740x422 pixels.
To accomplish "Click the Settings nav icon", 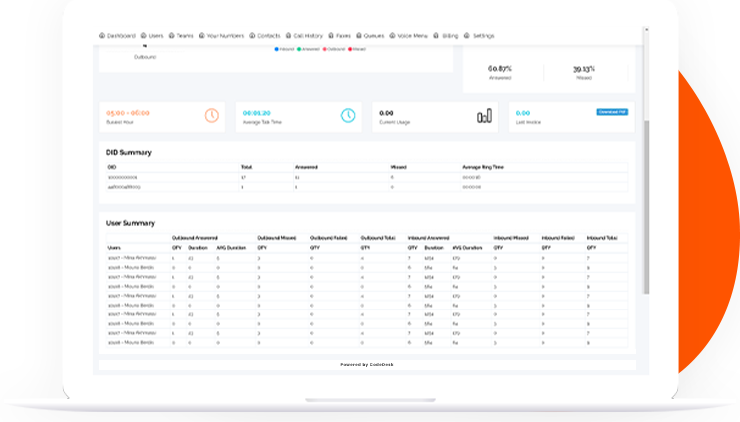I will coord(467,35).
